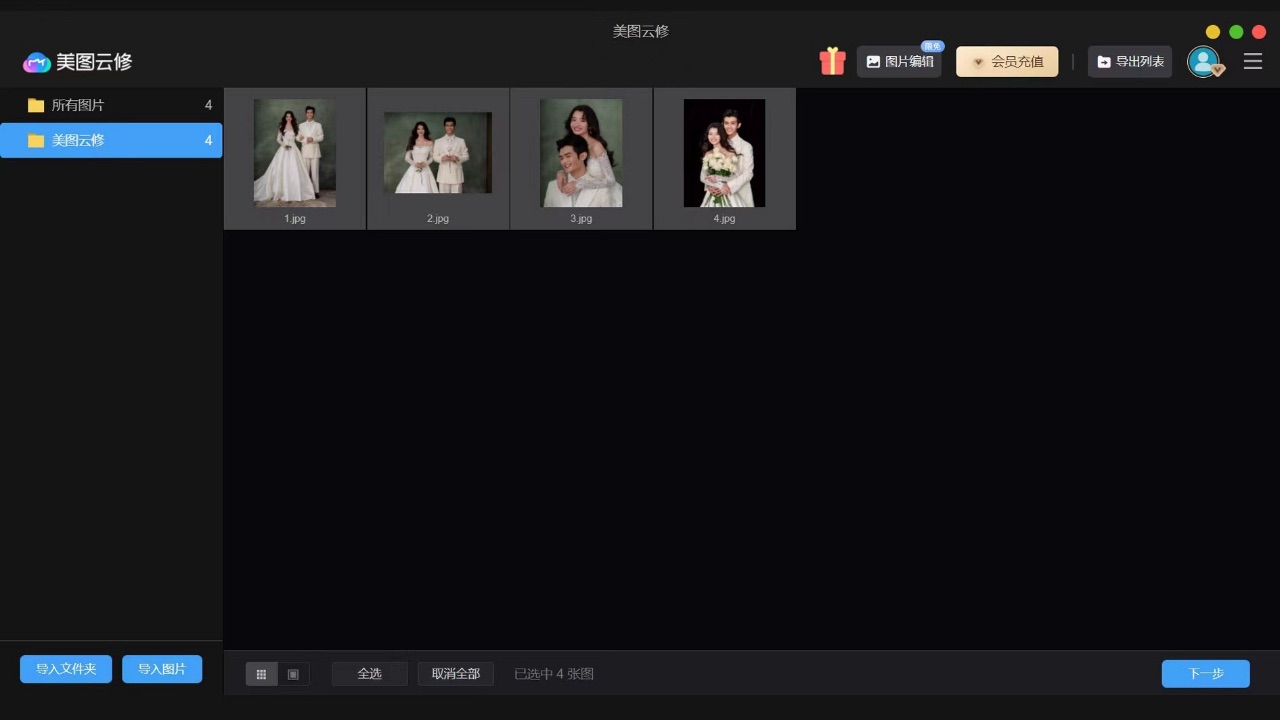Viewport: 1280px width, 720px height.
Task: Switch to grid thumbnail view
Action: pyautogui.click(x=261, y=673)
